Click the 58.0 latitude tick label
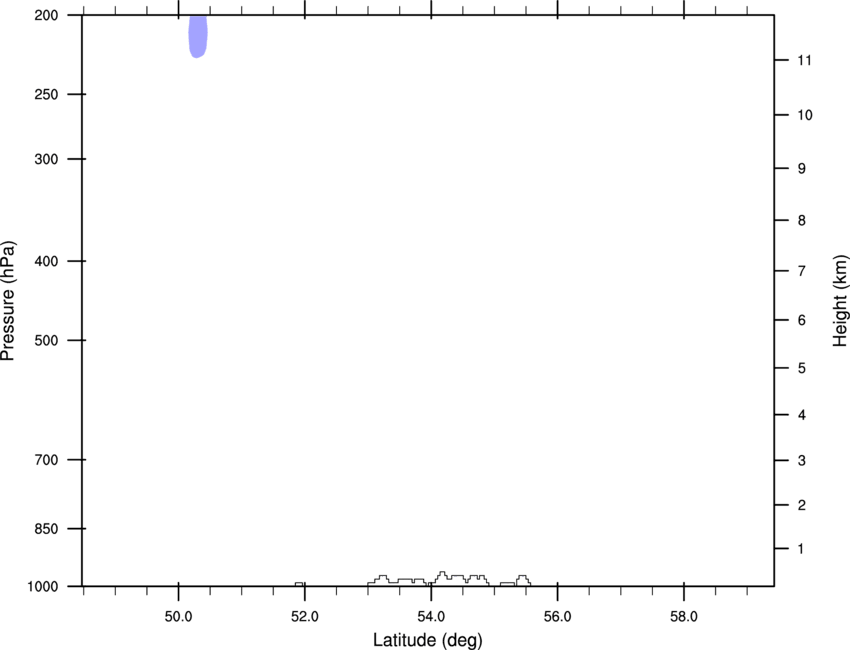 684,616
